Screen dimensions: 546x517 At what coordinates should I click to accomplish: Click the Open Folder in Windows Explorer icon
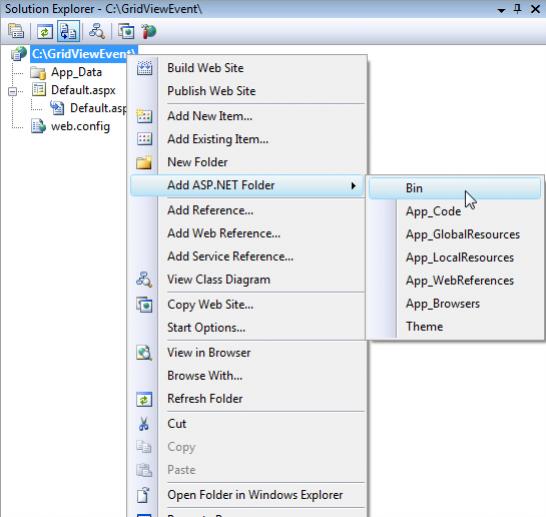tap(143, 495)
